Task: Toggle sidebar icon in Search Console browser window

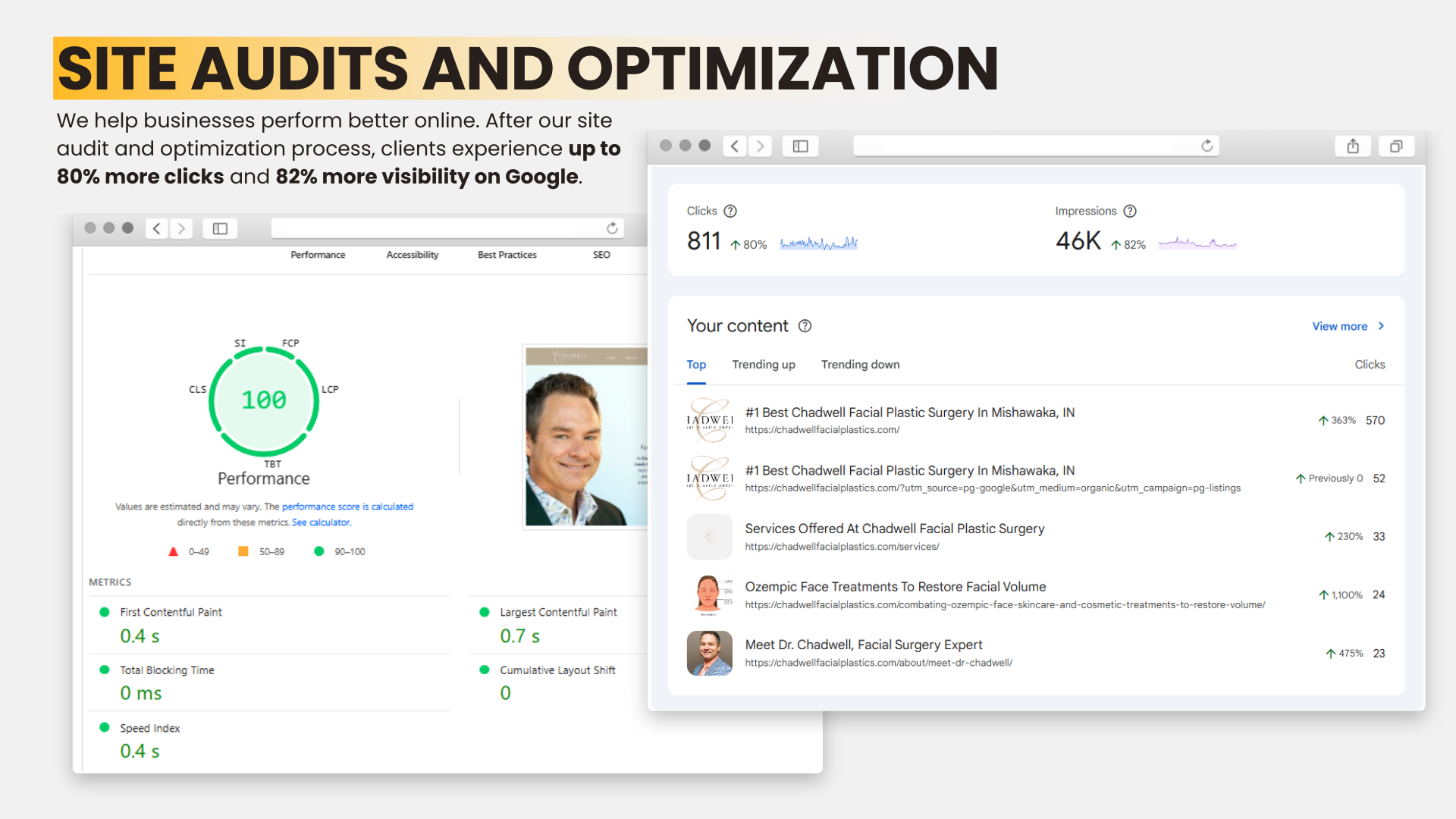Action: pos(800,146)
